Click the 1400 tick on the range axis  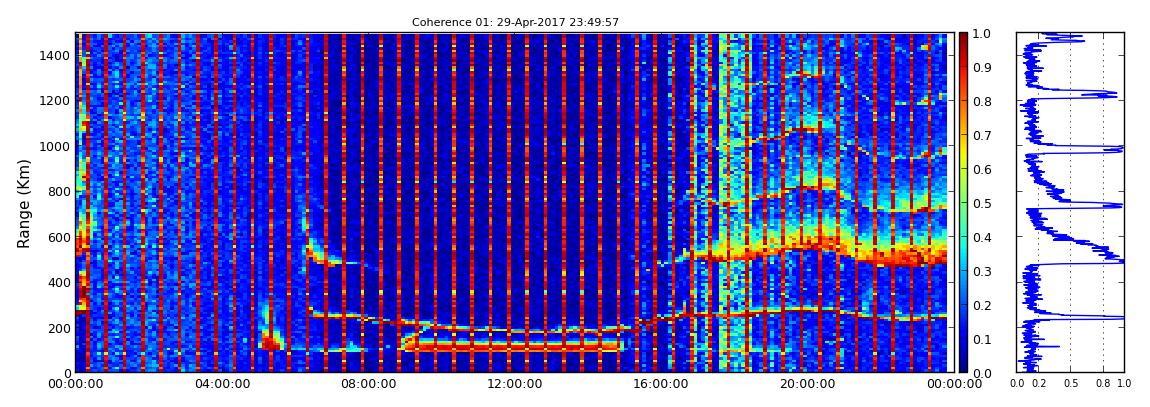click(x=56, y=56)
